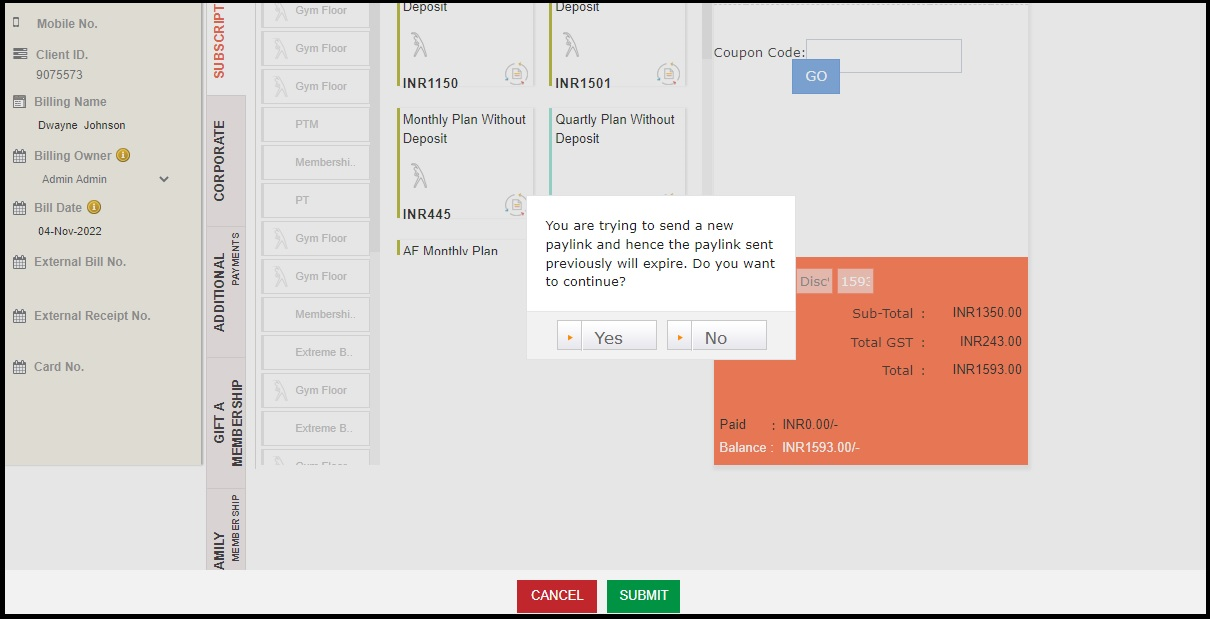Click the billing name Dwayne Johnson

tap(82, 125)
